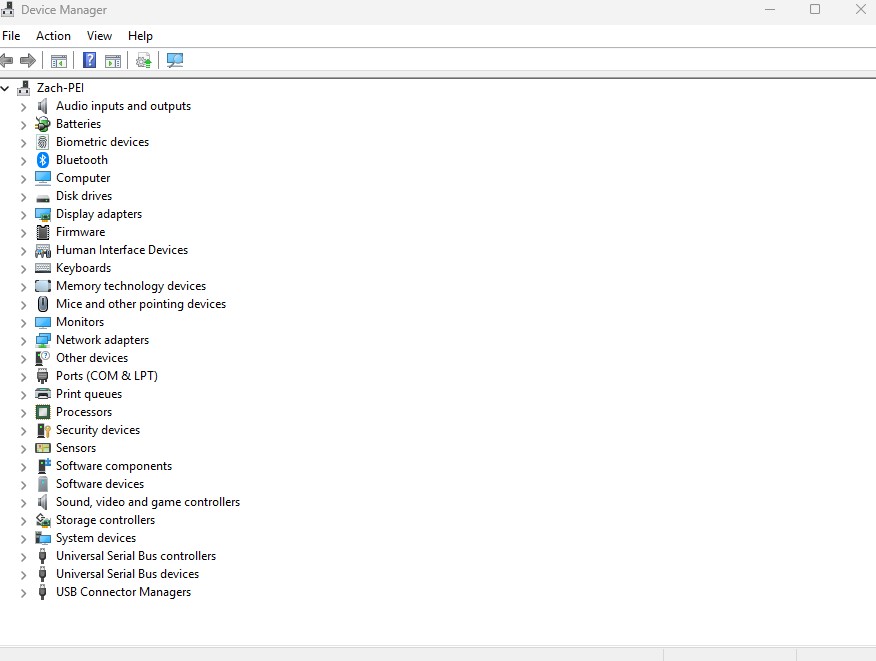The width and height of the screenshot is (876, 661).
Task: Open the File menu
Action: tap(11, 36)
